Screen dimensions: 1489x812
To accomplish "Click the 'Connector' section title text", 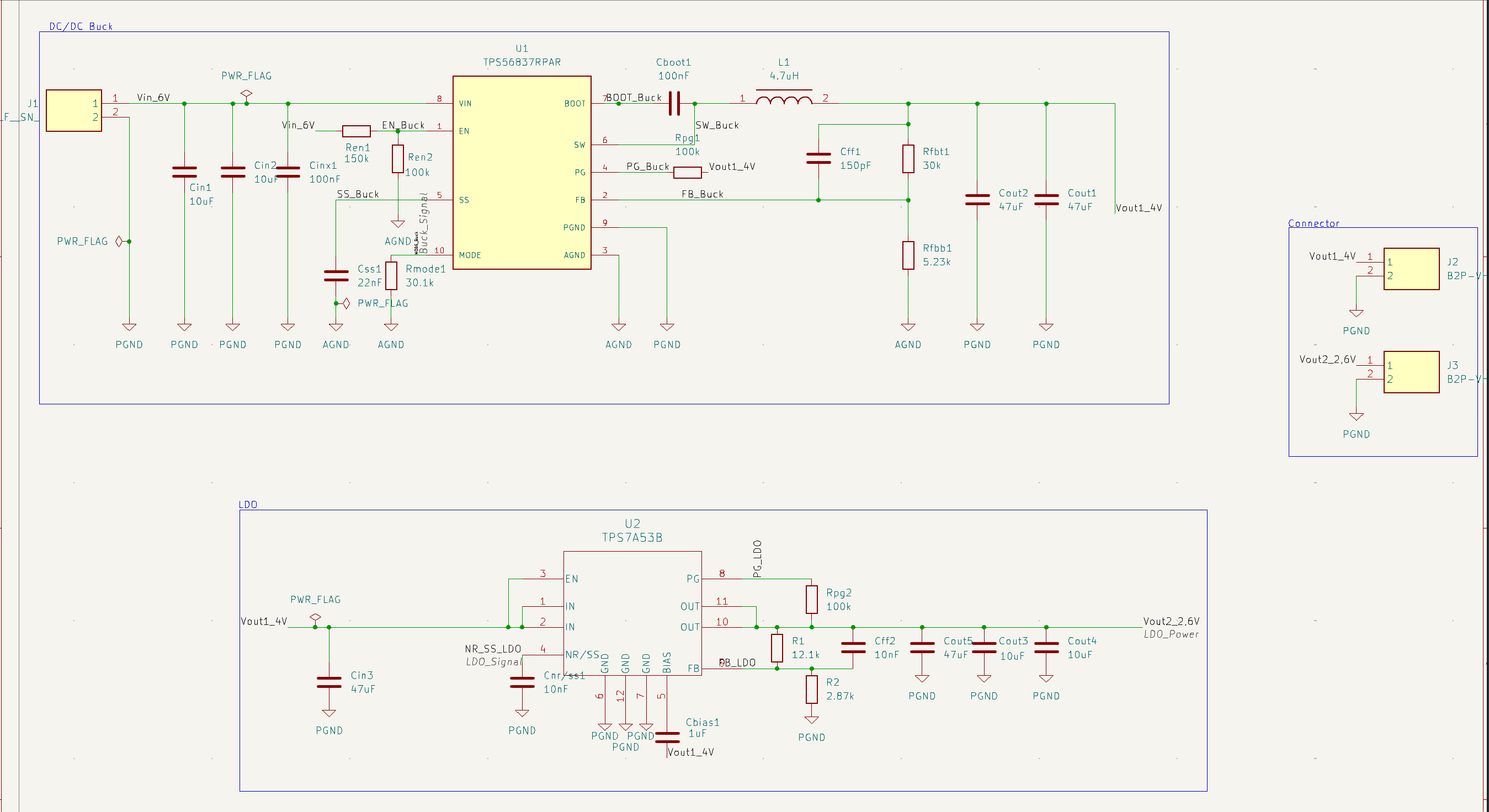I will point(1313,223).
